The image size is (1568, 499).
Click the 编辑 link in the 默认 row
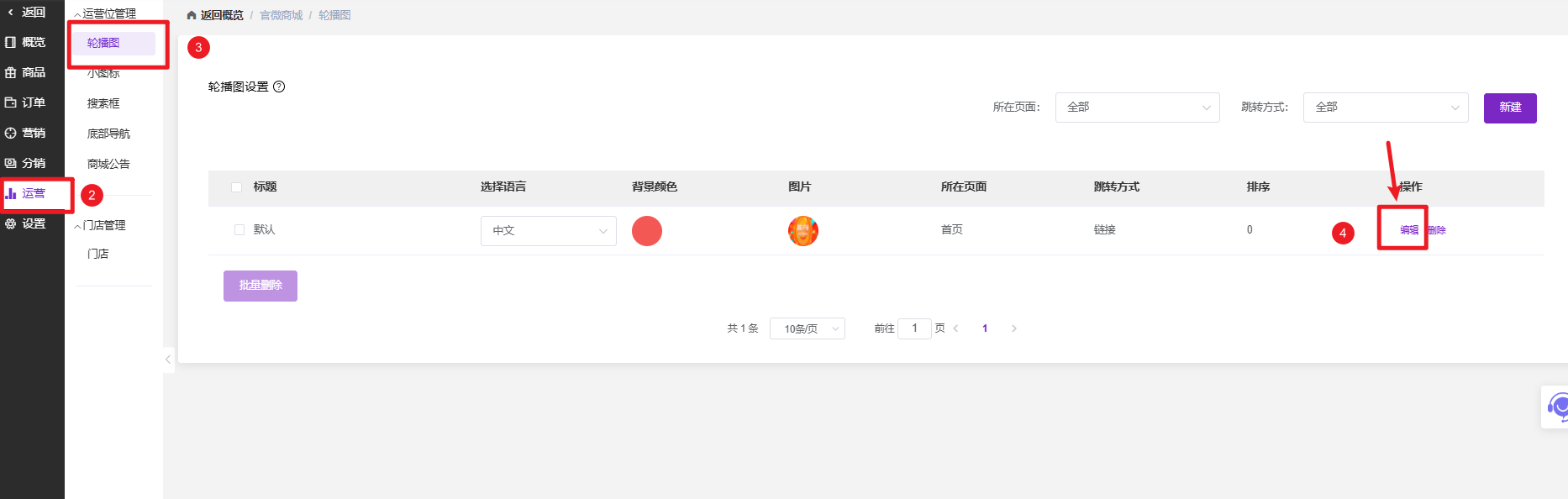(1408, 230)
